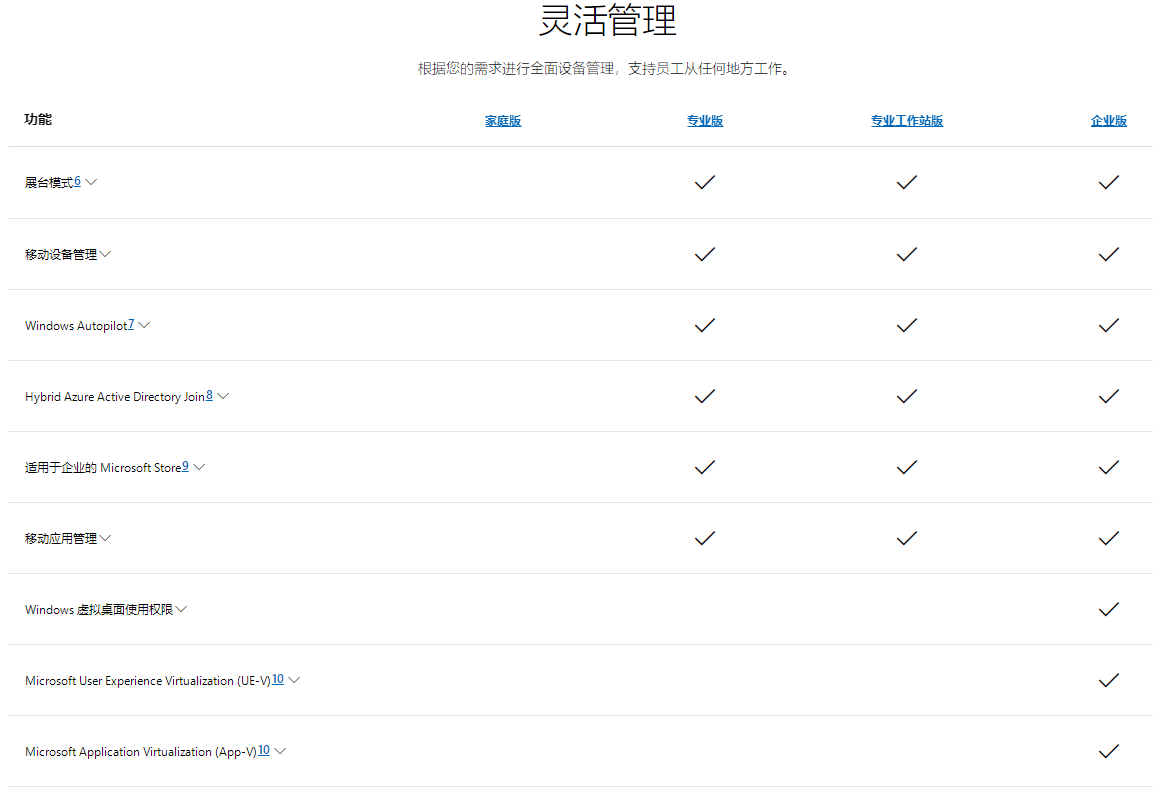Click the 展台模式 feature label
This screenshot has height=792, width=1153.
49,182
